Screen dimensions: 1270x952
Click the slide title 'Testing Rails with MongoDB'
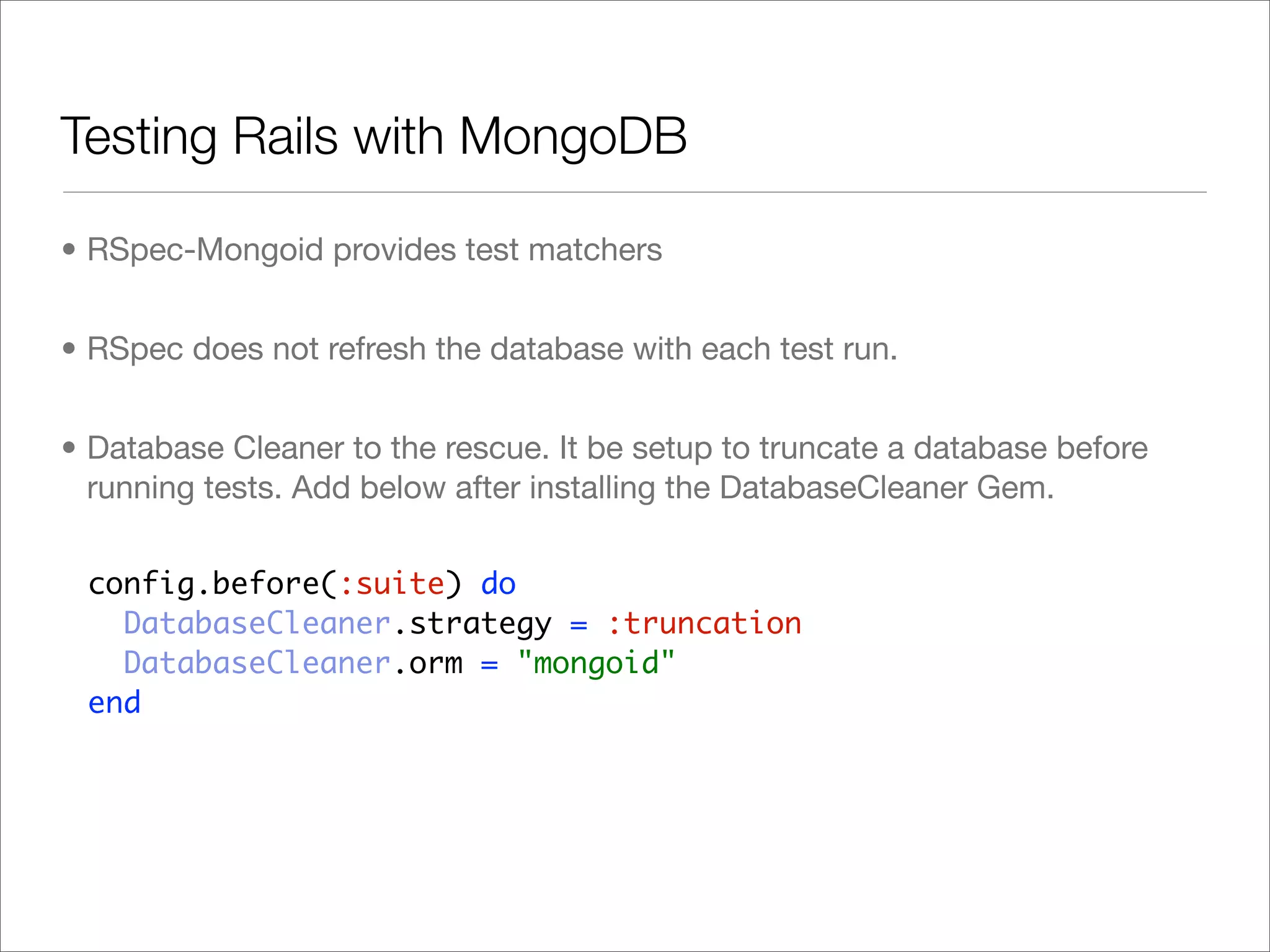(x=373, y=136)
